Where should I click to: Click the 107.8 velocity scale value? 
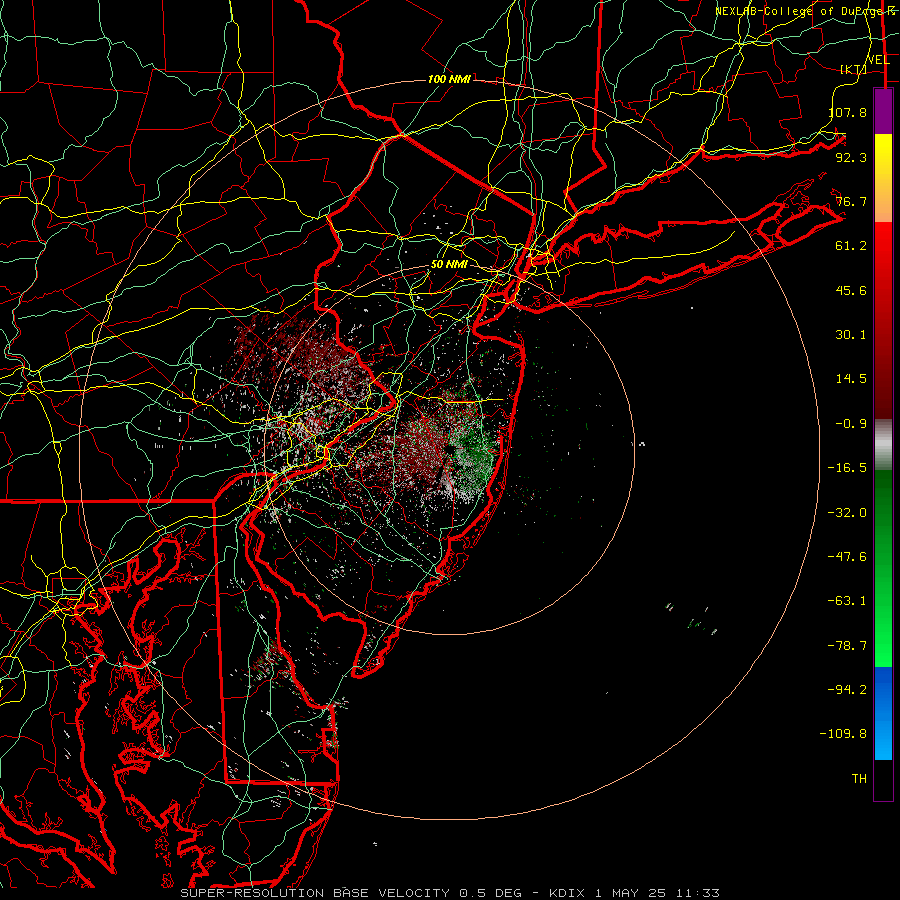pyautogui.click(x=847, y=112)
